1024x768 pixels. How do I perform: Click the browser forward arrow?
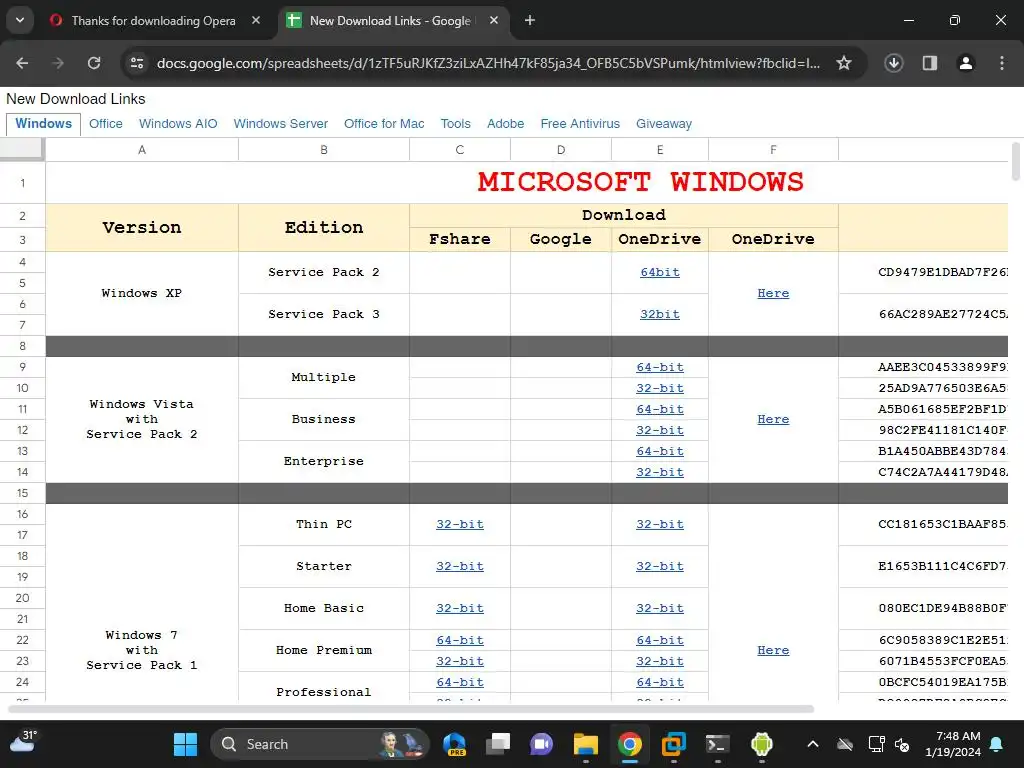point(58,63)
